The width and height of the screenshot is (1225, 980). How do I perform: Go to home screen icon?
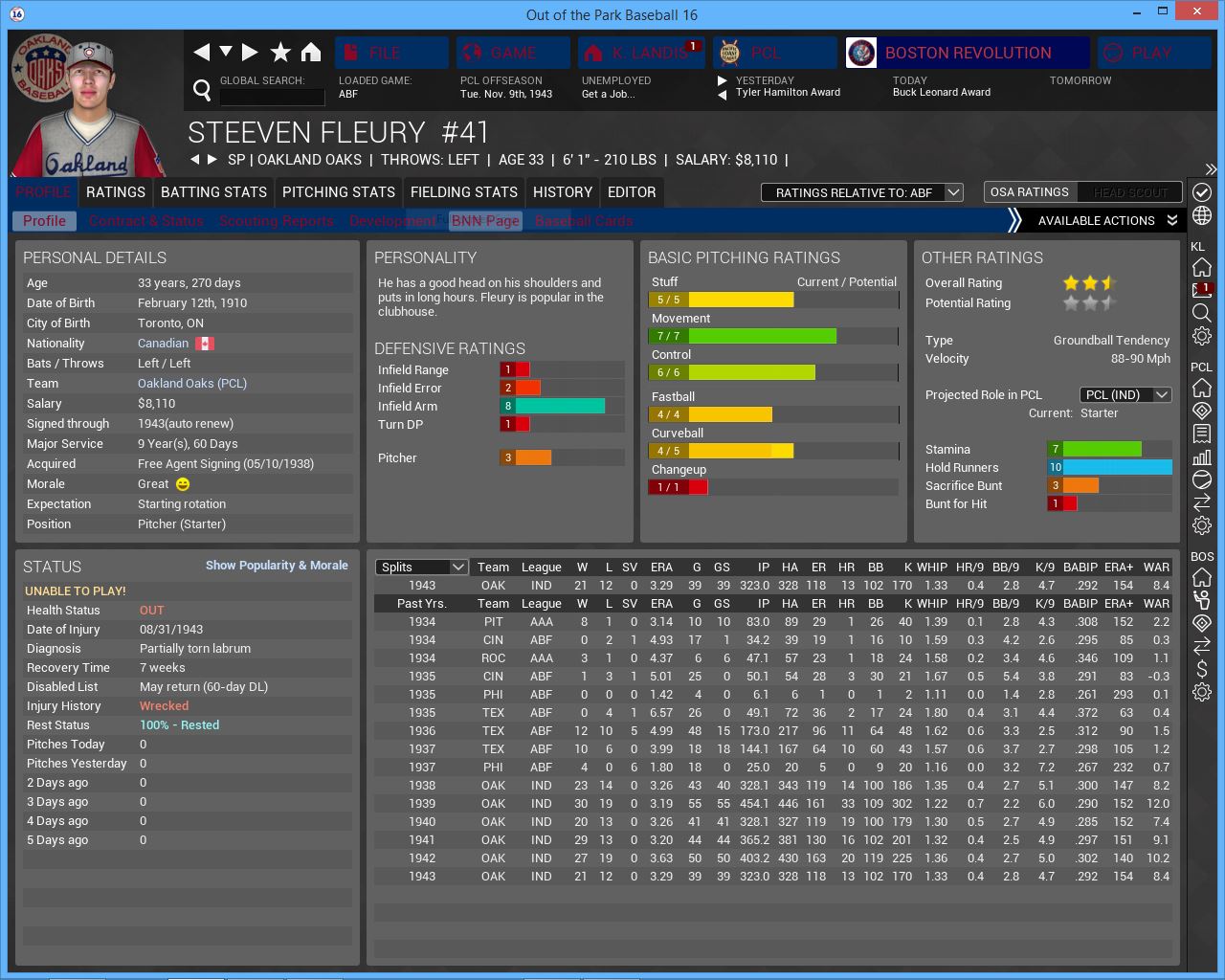pos(311,52)
